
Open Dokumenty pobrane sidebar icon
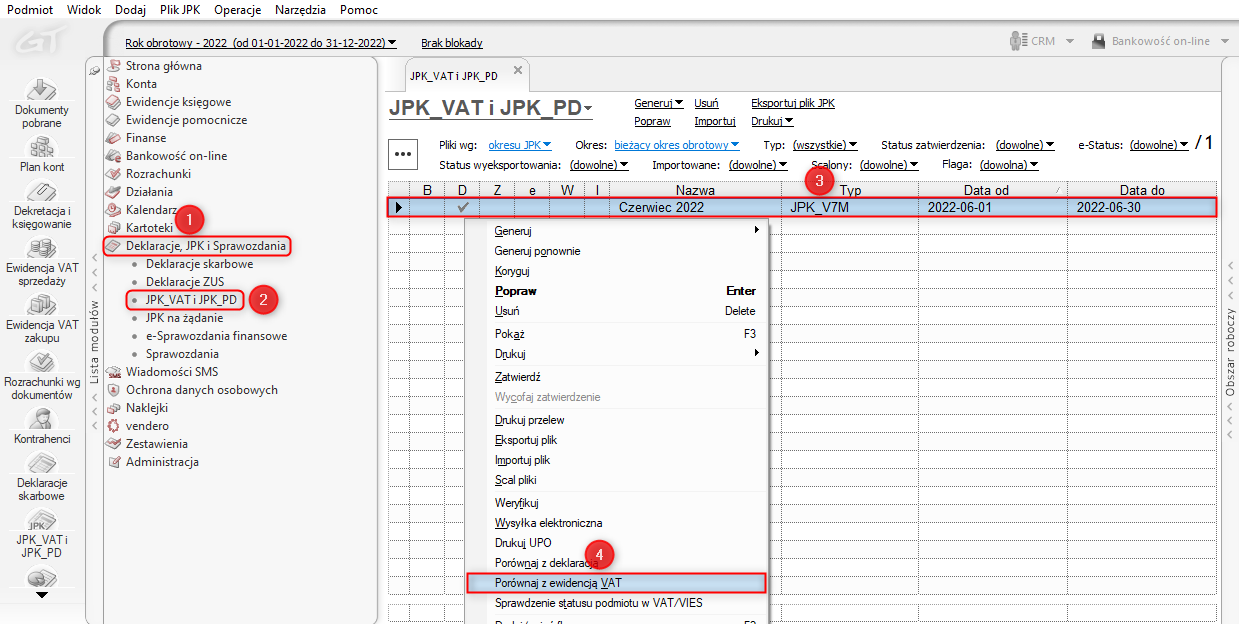[42, 91]
